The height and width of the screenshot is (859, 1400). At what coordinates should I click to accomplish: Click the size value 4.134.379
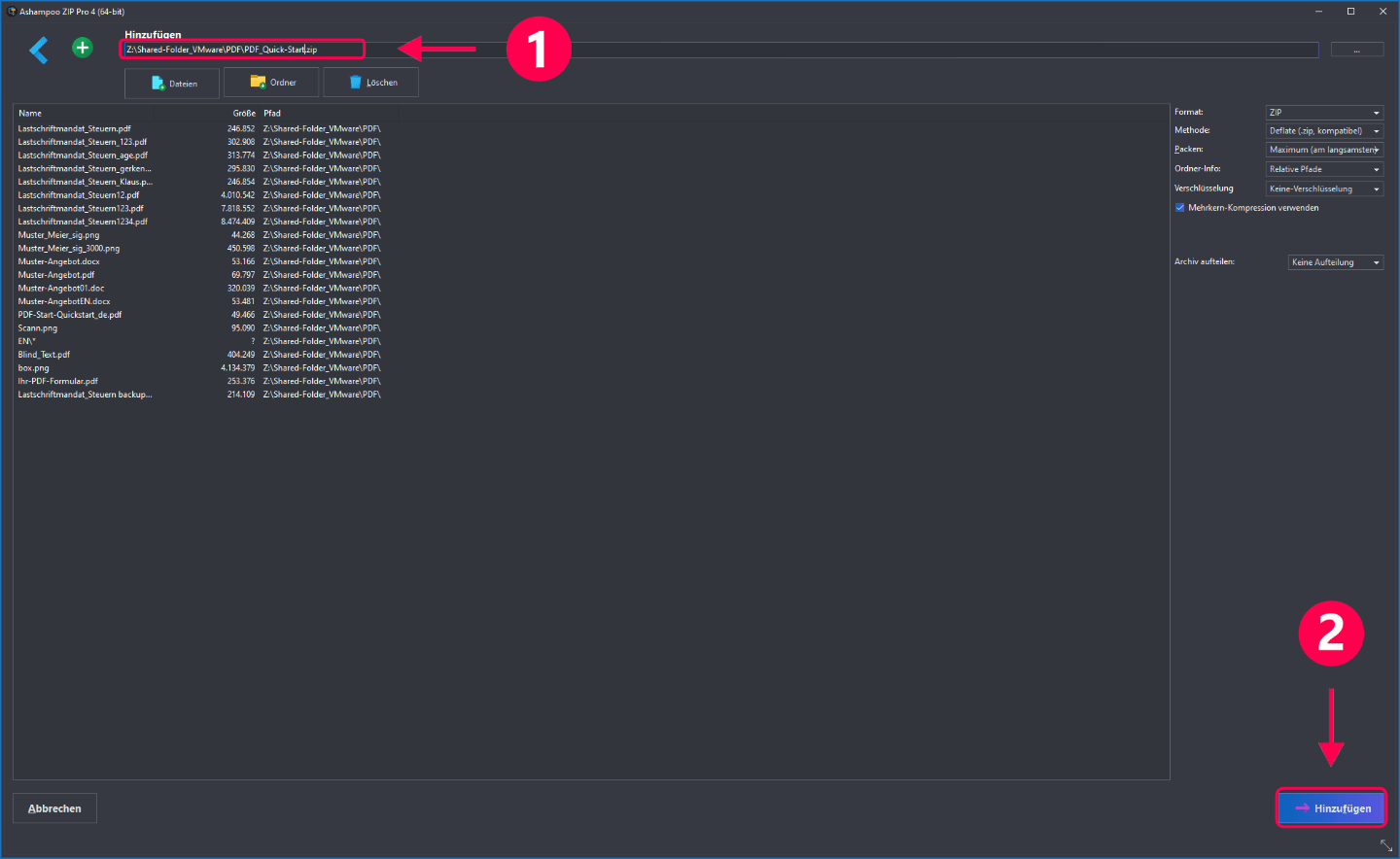coord(238,368)
